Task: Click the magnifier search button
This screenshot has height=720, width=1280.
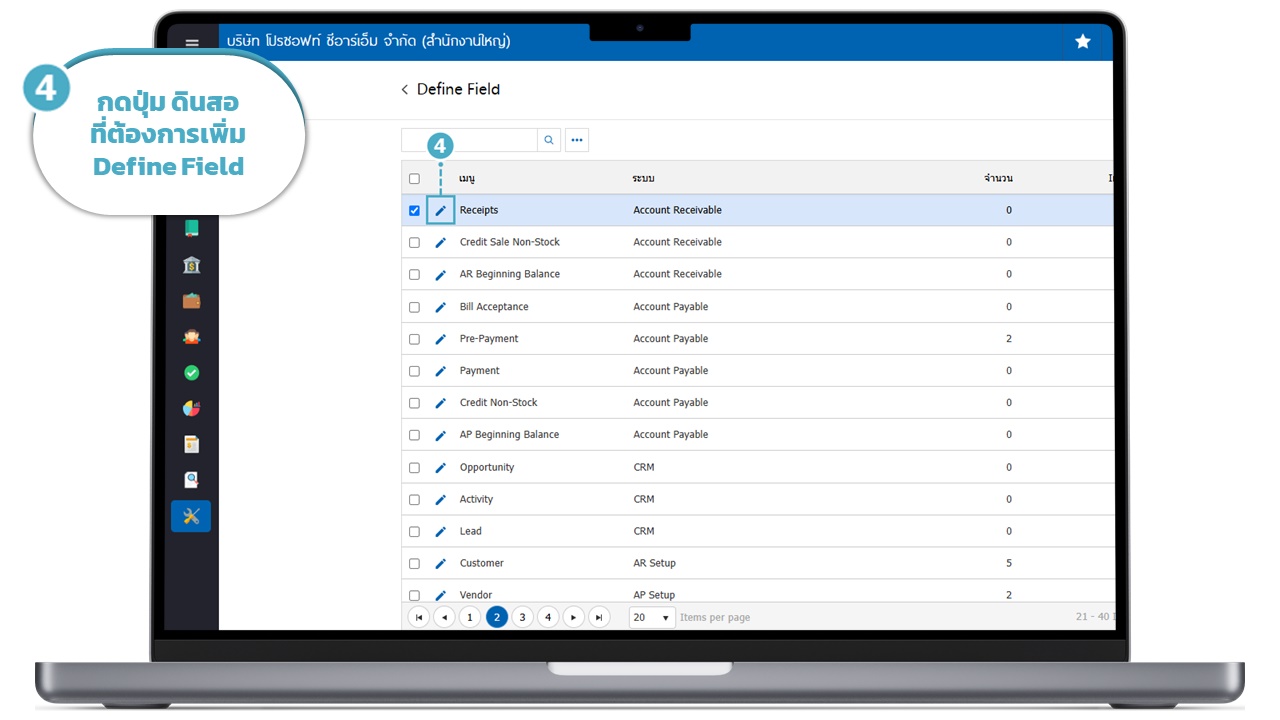Action: click(x=549, y=140)
